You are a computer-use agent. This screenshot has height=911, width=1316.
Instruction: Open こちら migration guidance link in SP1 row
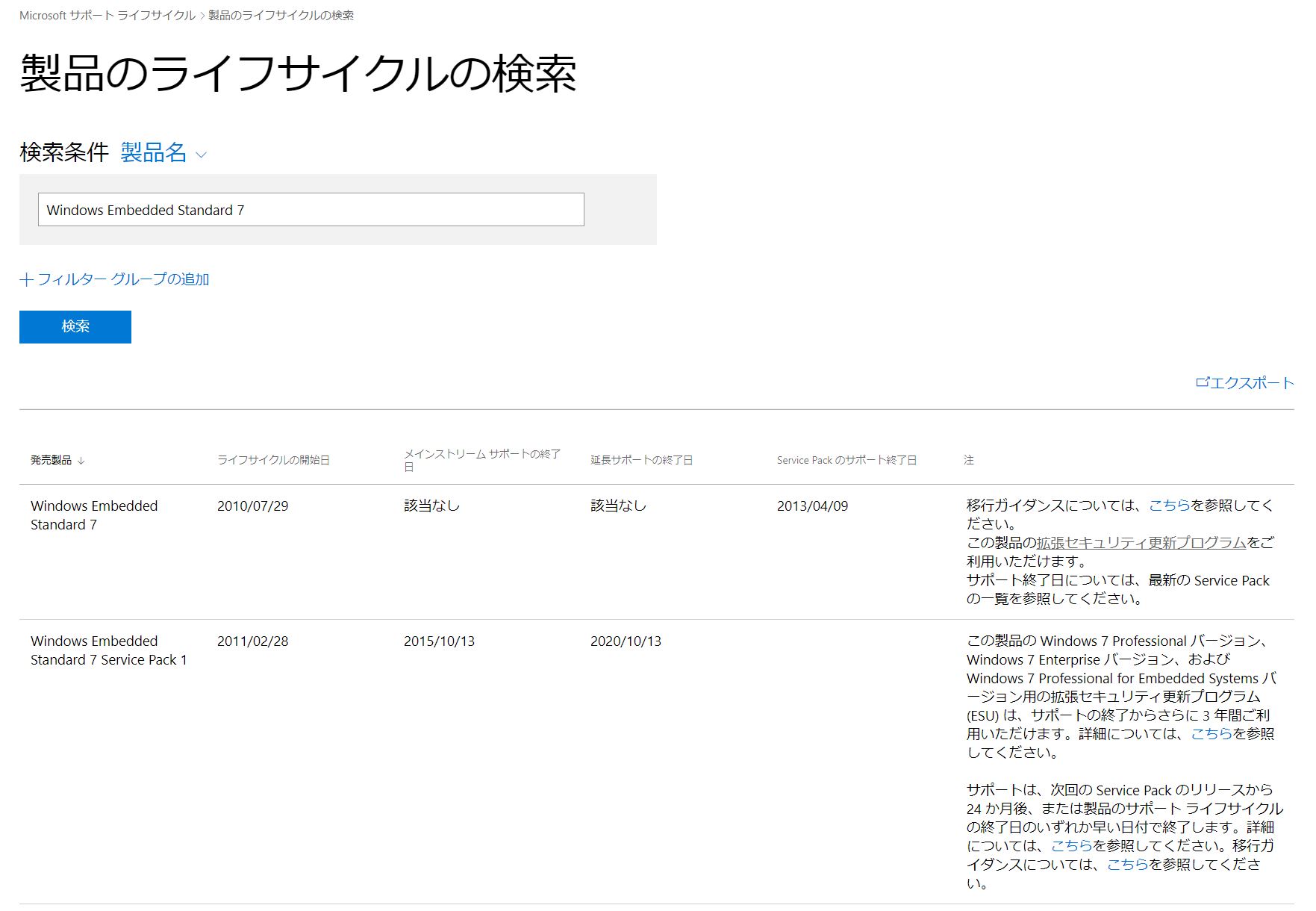click(1127, 865)
